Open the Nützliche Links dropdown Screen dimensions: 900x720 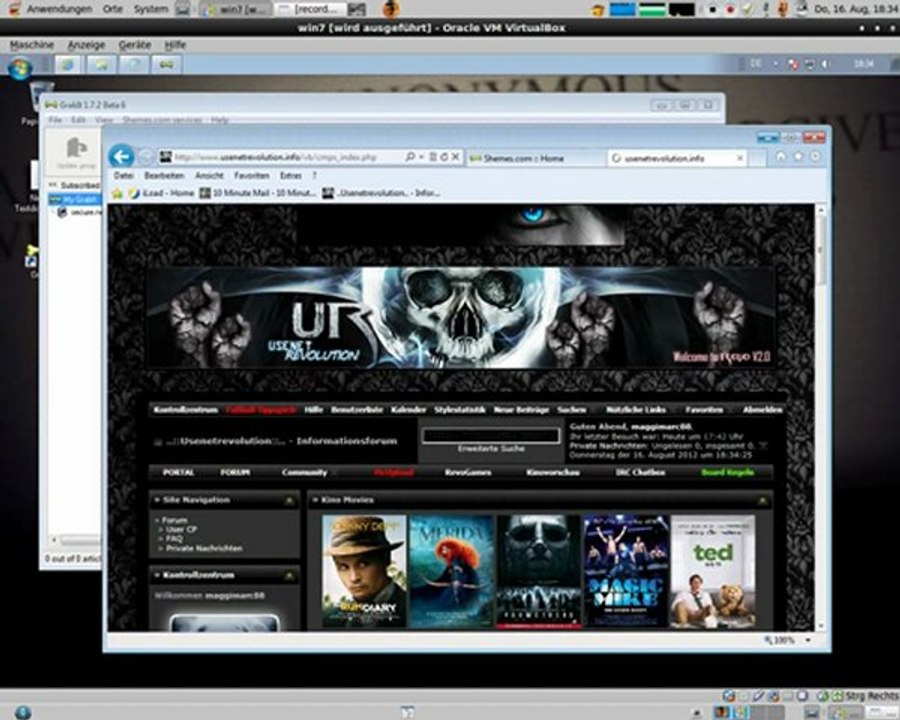pyautogui.click(x=636, y=409)
